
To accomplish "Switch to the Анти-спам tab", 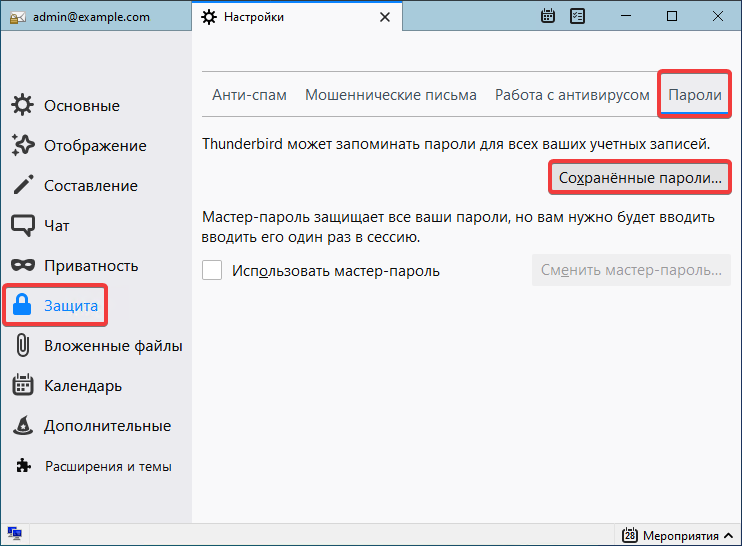I will [249, 95].
